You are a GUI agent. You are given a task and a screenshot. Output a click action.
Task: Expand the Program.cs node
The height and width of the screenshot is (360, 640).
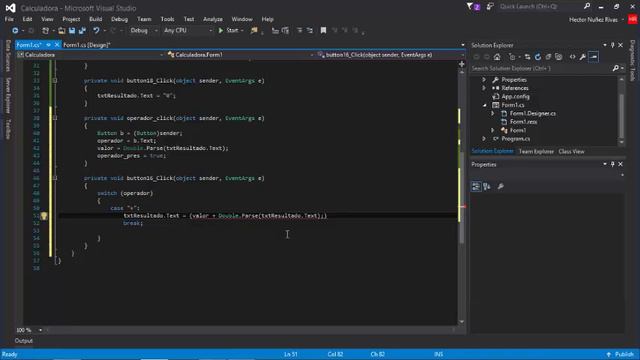pyautogui.click(x=484, y=139)
